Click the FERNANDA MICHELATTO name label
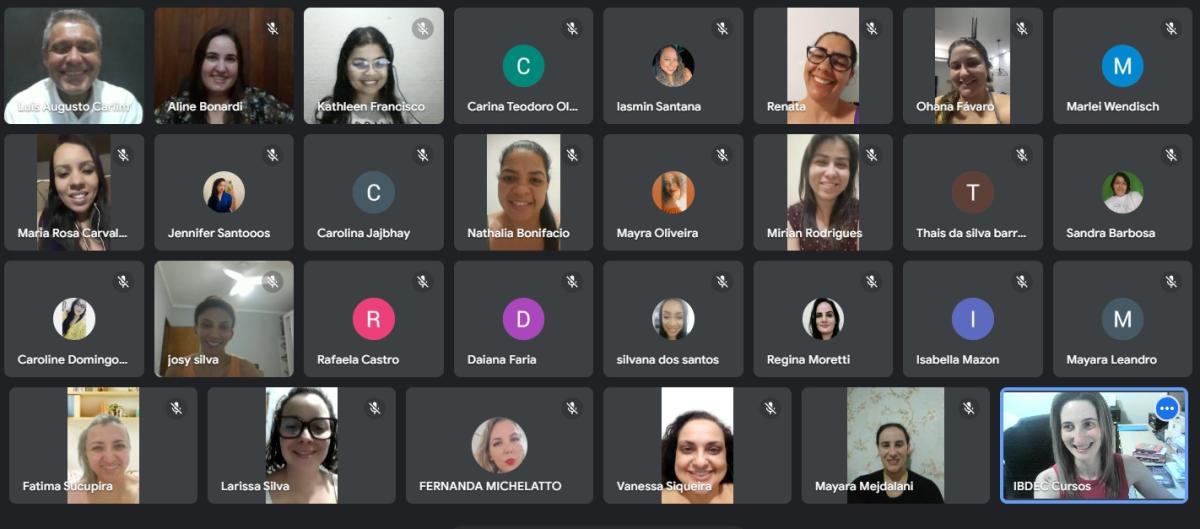Screen dimensions: 1200x529 click(x=490, y=487)
